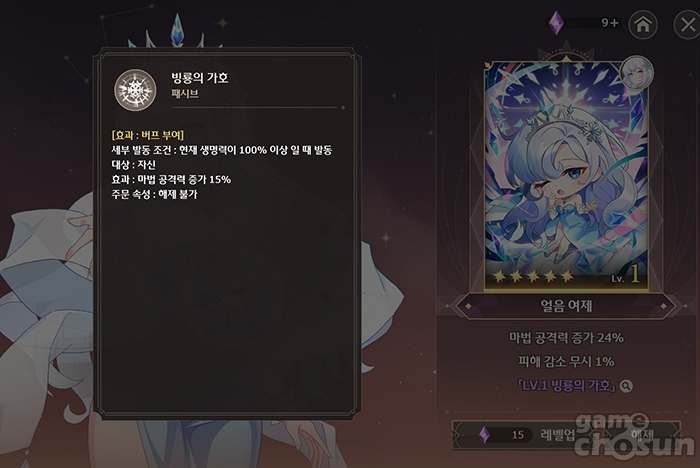The image size is (700, 468).
Task: Open the LV.1 빙룡의 가호 skill link
Action: click(567, 386)
